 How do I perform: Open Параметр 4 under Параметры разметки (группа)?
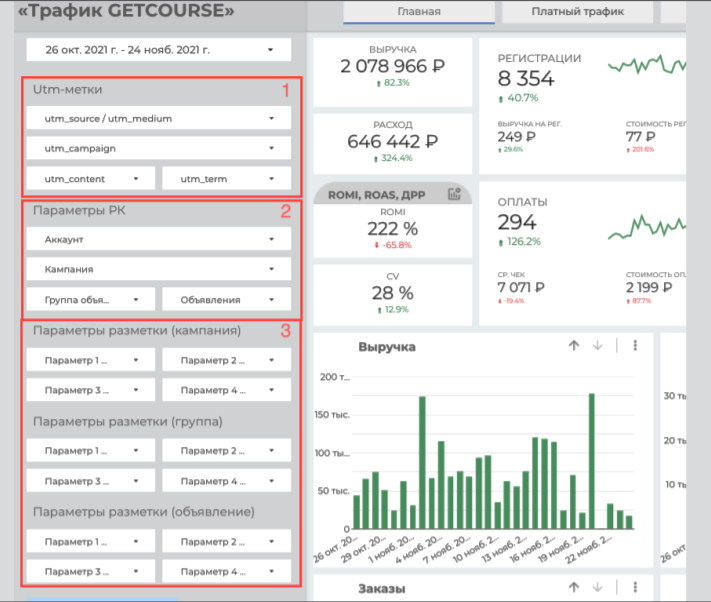coord(227,481)
